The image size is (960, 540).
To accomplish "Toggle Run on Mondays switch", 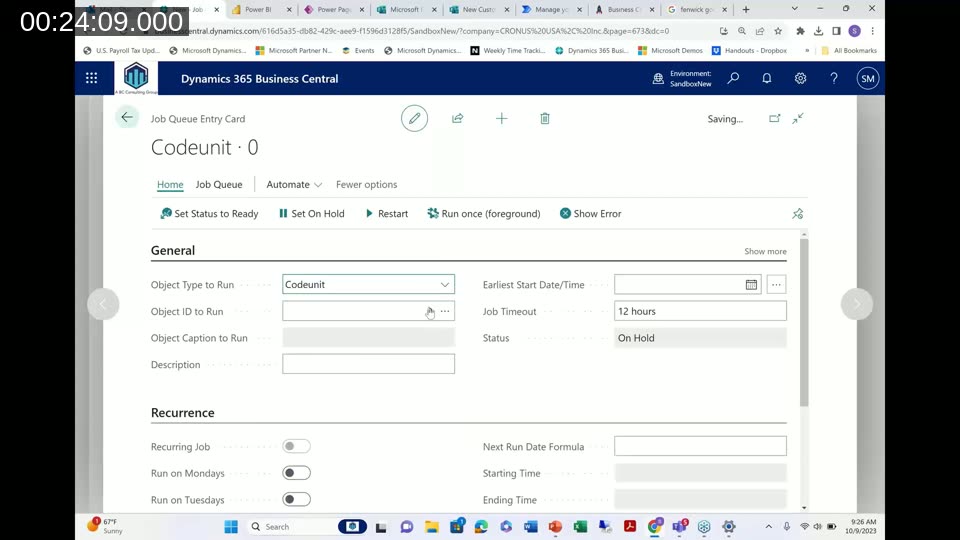I will 296,473.
